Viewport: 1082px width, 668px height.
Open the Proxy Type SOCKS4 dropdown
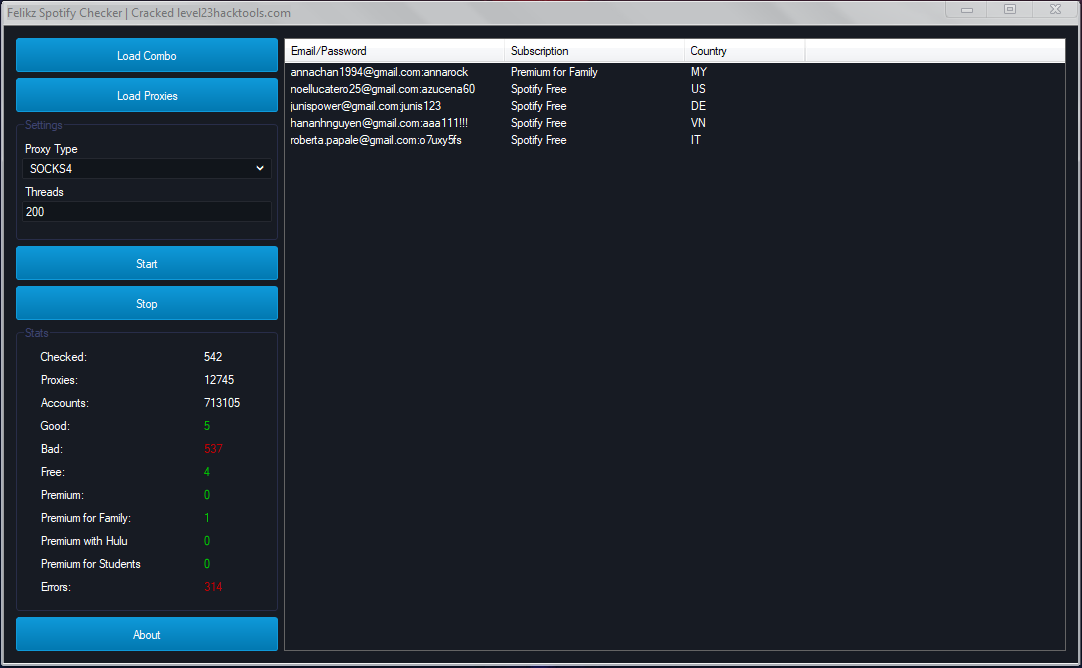[x=146, y=168]
